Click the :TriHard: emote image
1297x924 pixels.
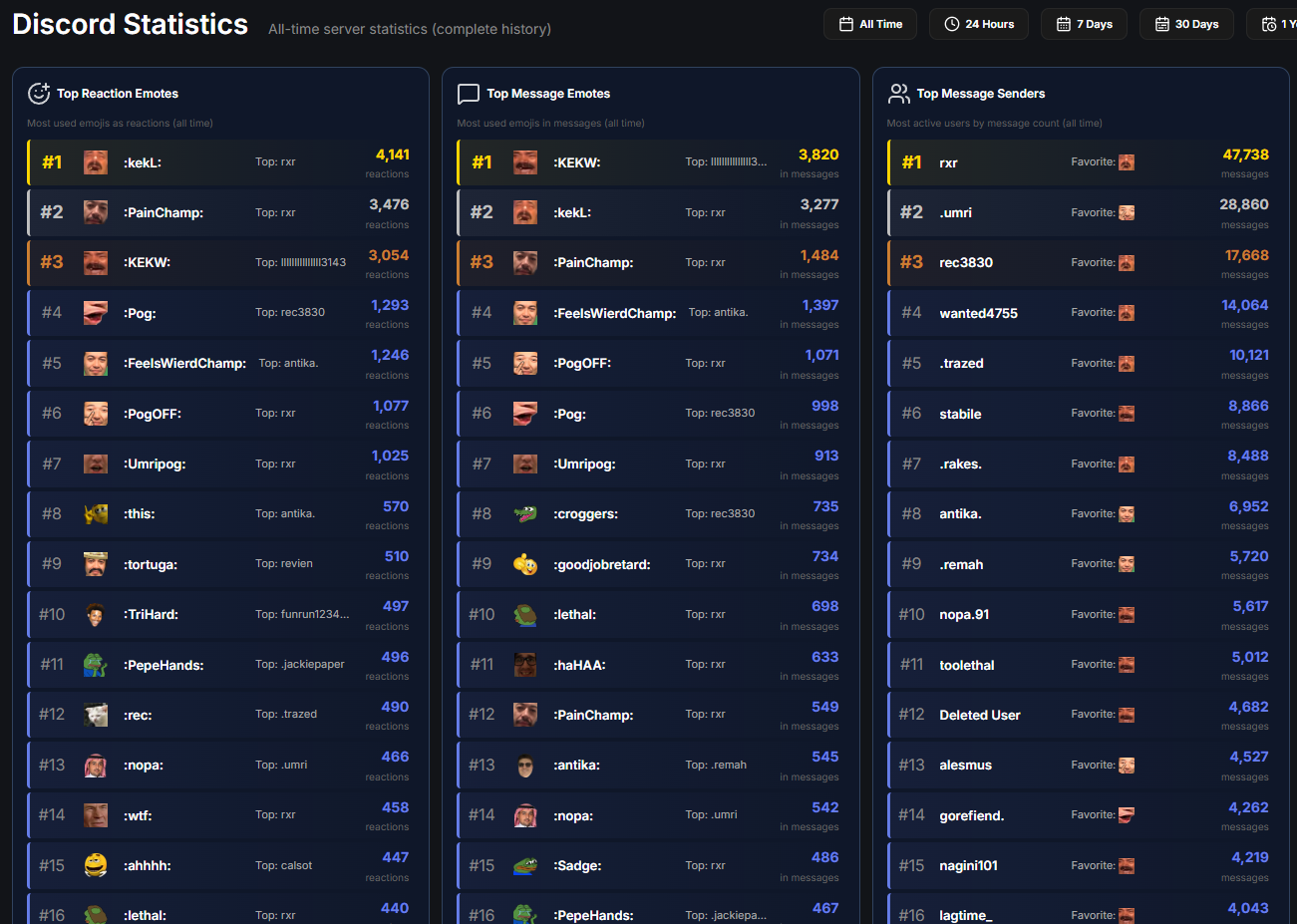(96, 614)
